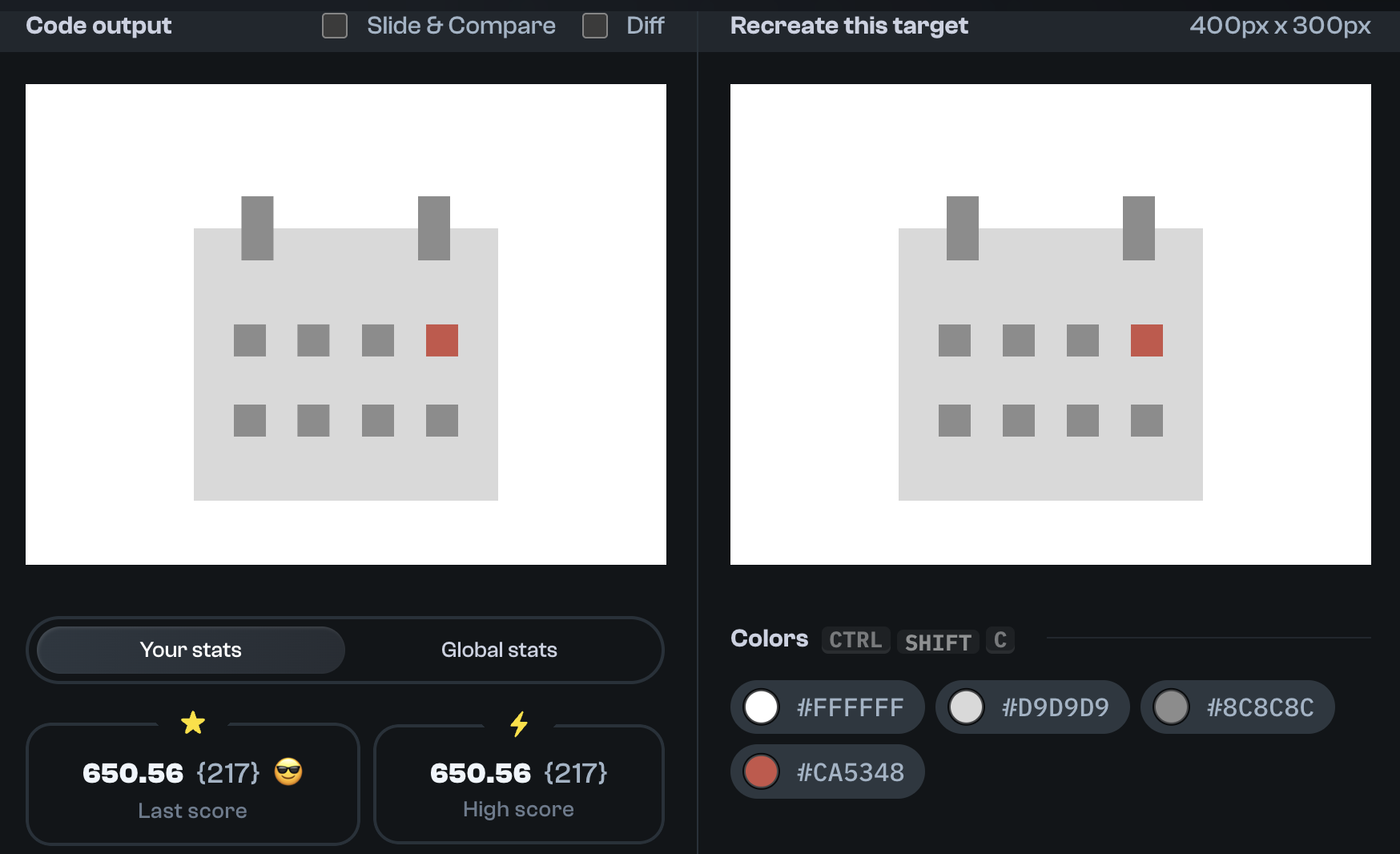Copy the #CA5348 color chip
1400x854 pixels.
[827, 771]
